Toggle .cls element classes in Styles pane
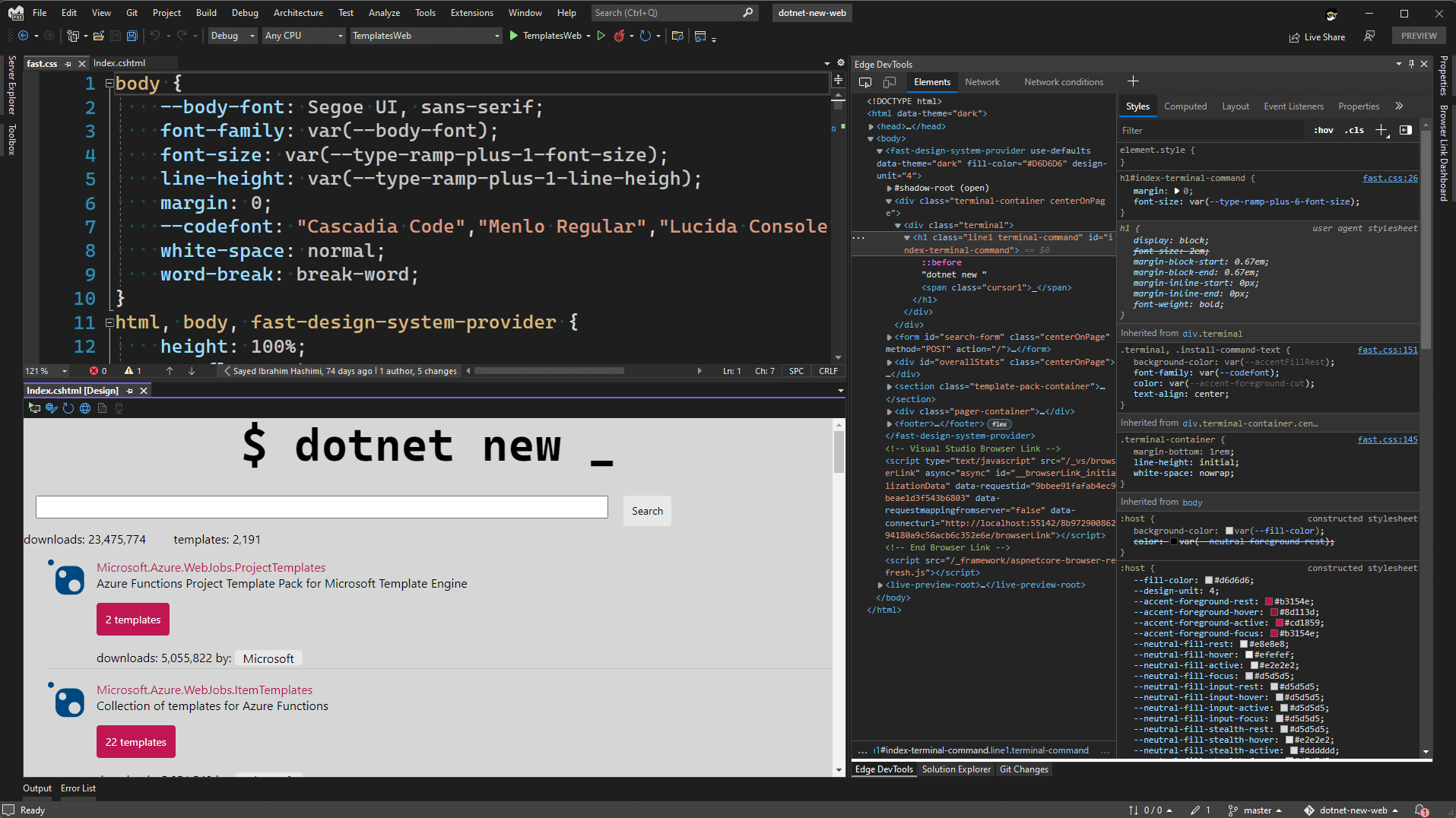 tap(1355, 130)
